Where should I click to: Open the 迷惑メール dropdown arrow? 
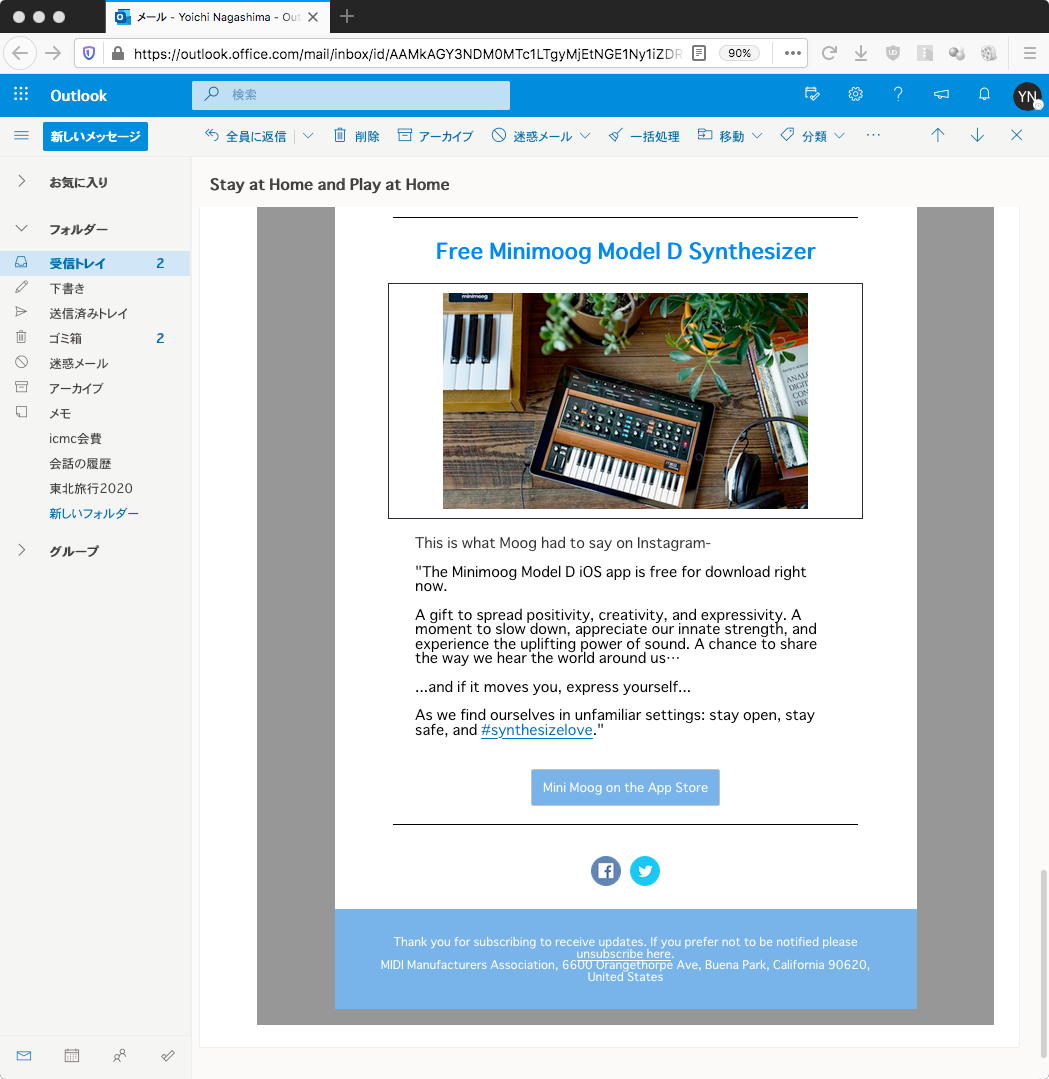(585, 136)
